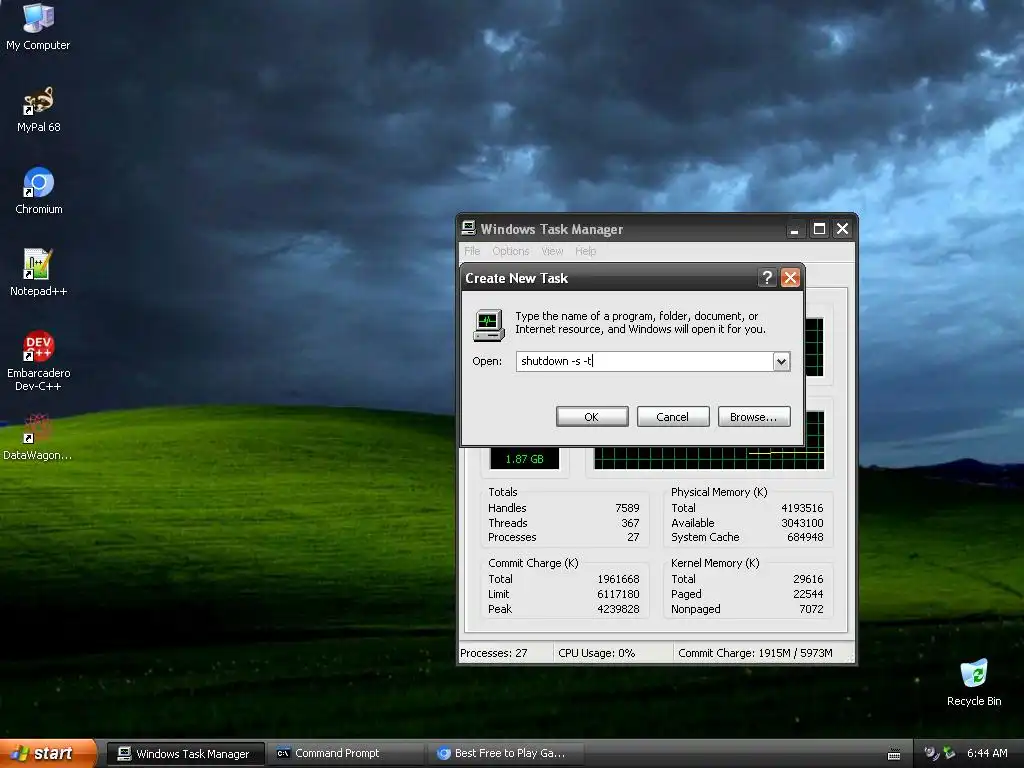Viewport: 1024px width, 768px height.
Task: Click the Commit Charge Peak 4239828
Action: (x=618, y=609)
